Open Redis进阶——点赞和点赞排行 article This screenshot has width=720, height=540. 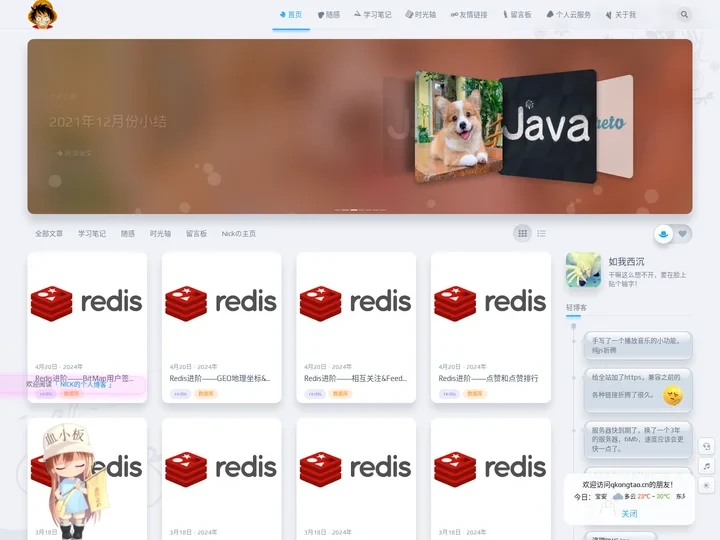tap(488, 378)
